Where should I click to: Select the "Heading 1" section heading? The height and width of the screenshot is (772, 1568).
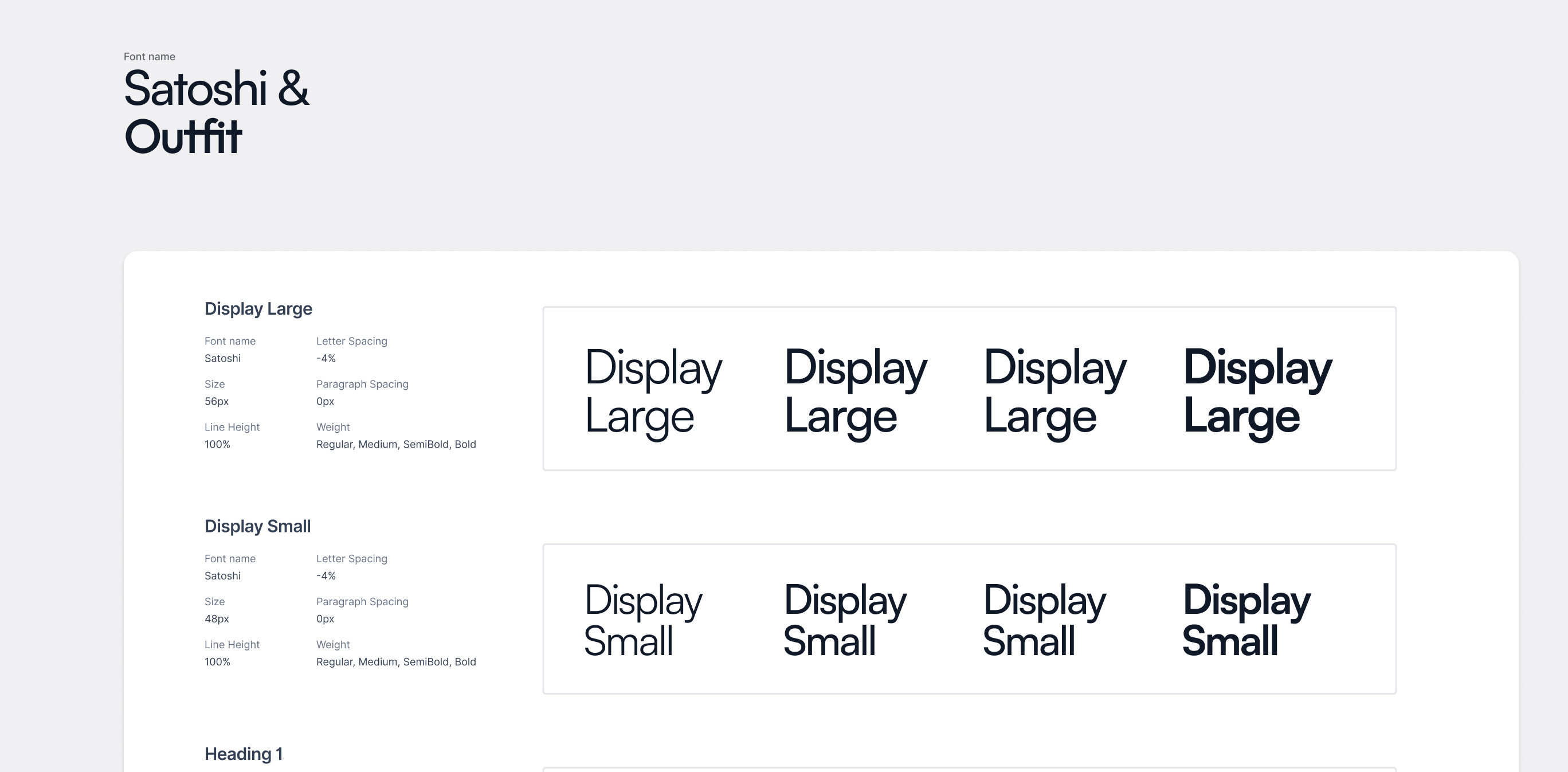pos(244,754)
